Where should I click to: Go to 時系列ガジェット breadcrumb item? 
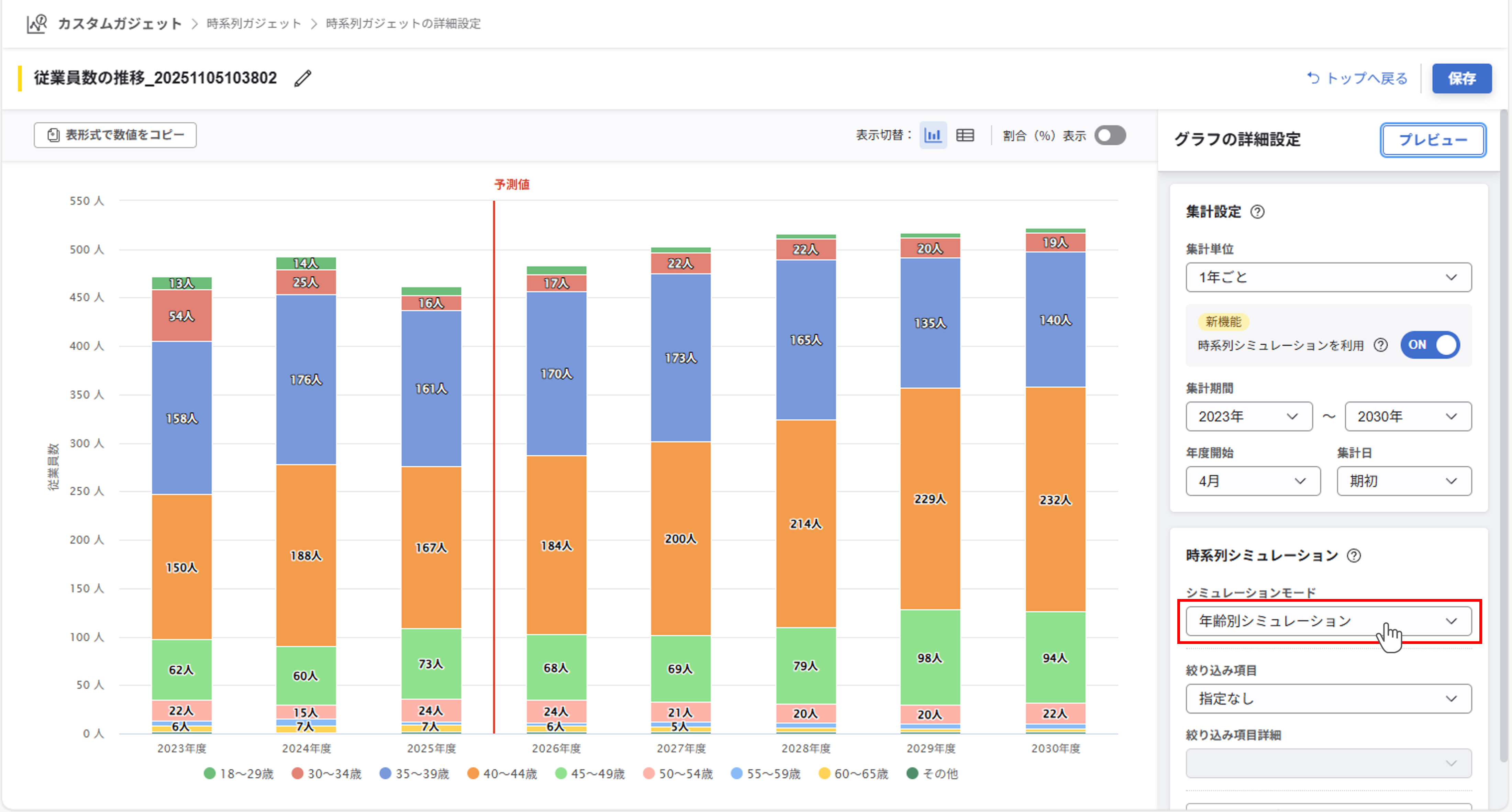[254, 23]
